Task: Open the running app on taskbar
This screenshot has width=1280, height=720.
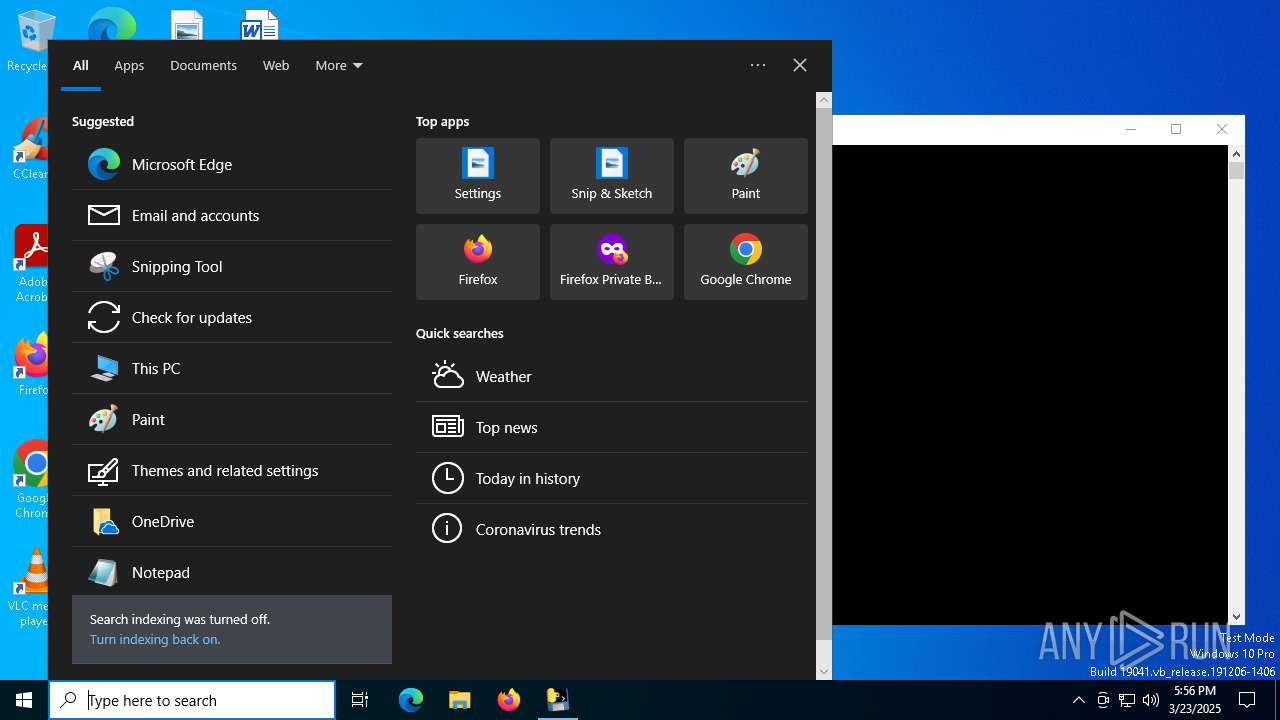Action: [x=557, y=700]
